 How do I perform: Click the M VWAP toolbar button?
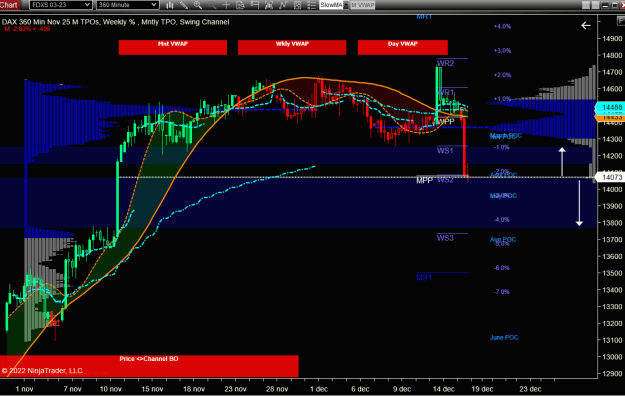coord(363,5)
